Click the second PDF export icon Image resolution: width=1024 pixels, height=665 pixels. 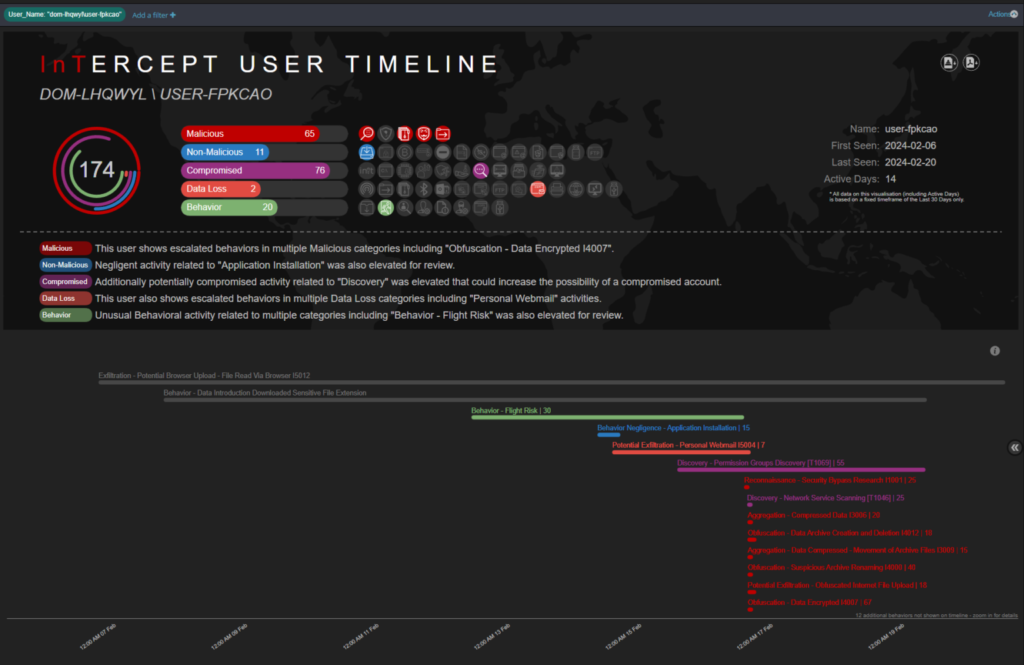click(x=971, y=63)
